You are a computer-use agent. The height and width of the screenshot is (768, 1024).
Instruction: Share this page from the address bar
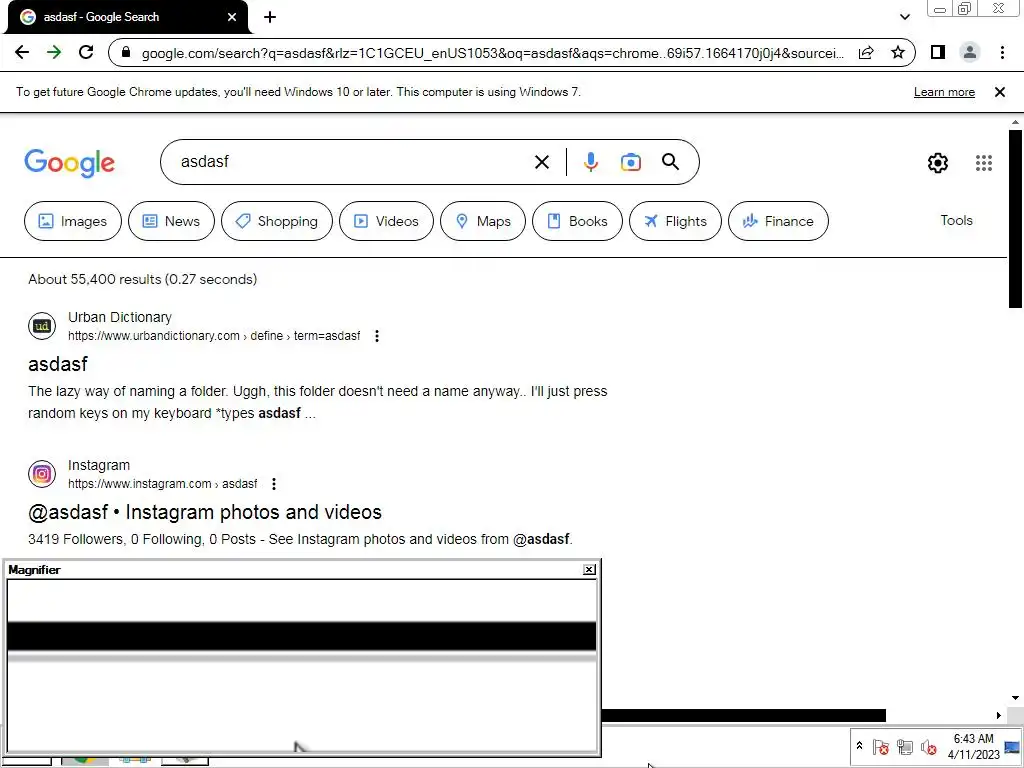click(x=866, y=52)
